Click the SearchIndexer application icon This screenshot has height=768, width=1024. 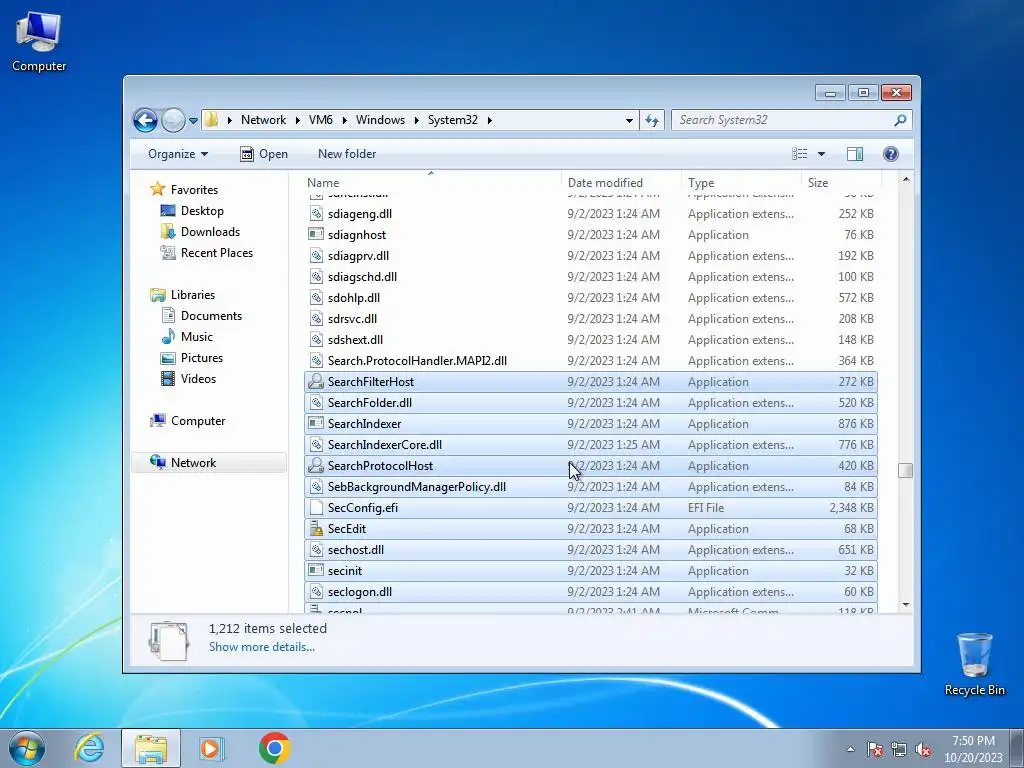[x=316, y=423]
